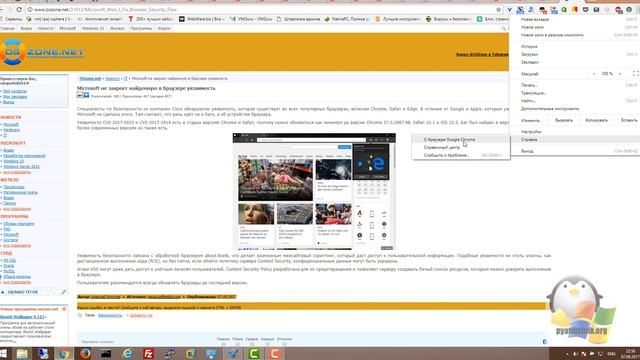Select "Печать..." in Chrome menu
The width and height of the screenshot is (640, 360).
(x=575, y=85)
